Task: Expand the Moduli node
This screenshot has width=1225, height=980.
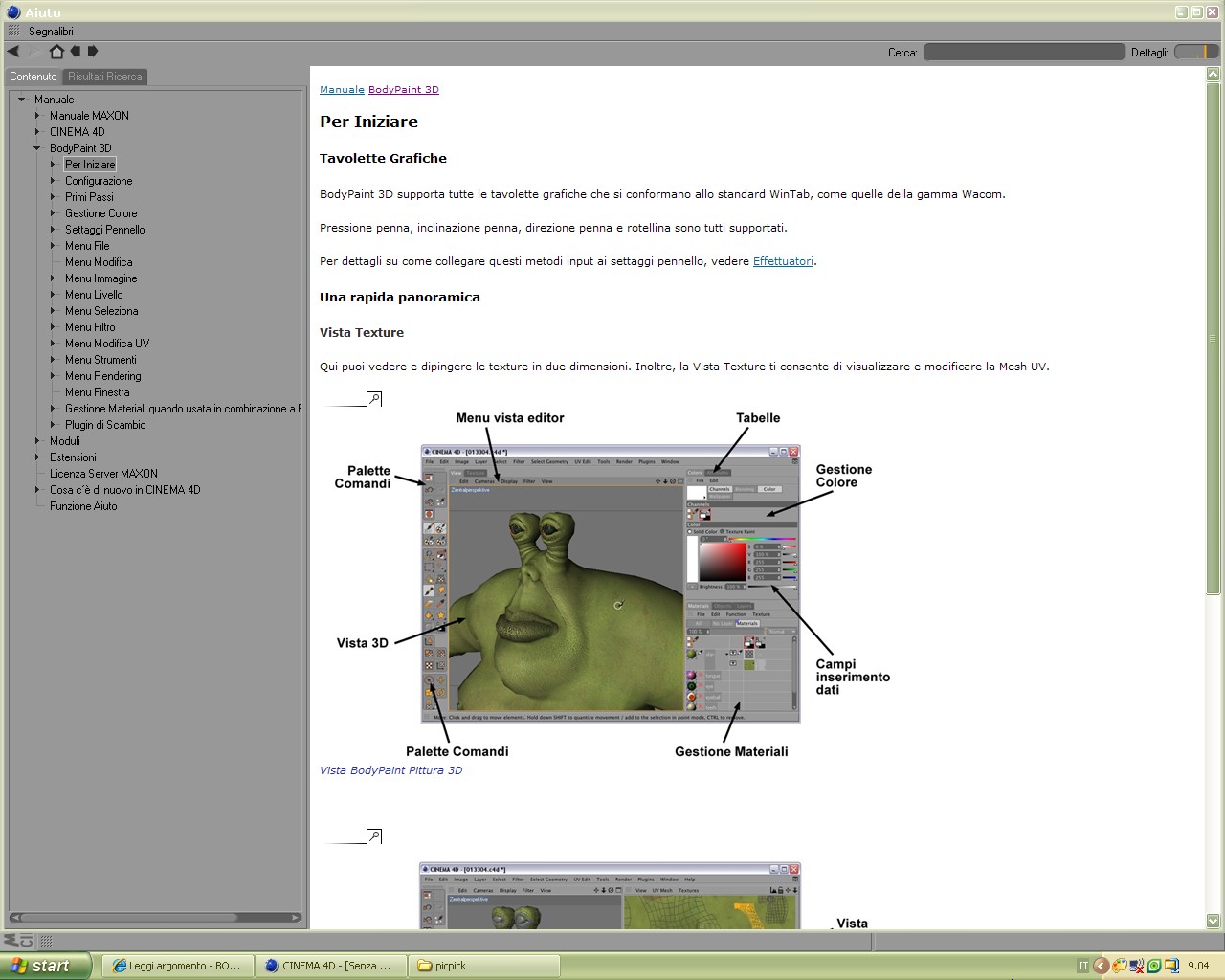Action: pos(37,441)
